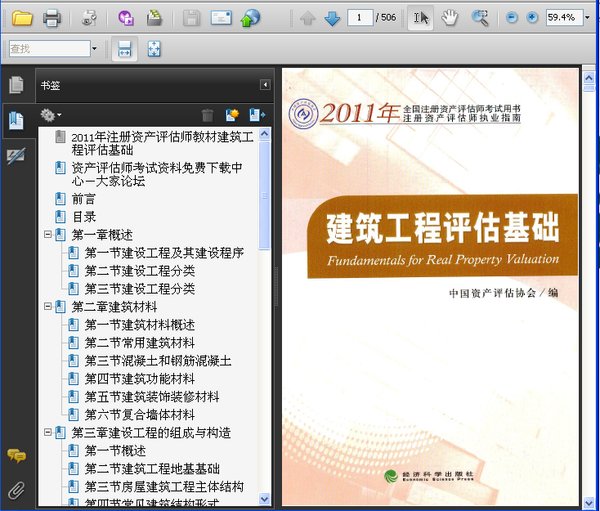Zoom in with the plus button
Image resolution: width=600 pixels, height=511 pixels.
pyautogui.click(x=532, y=18)
